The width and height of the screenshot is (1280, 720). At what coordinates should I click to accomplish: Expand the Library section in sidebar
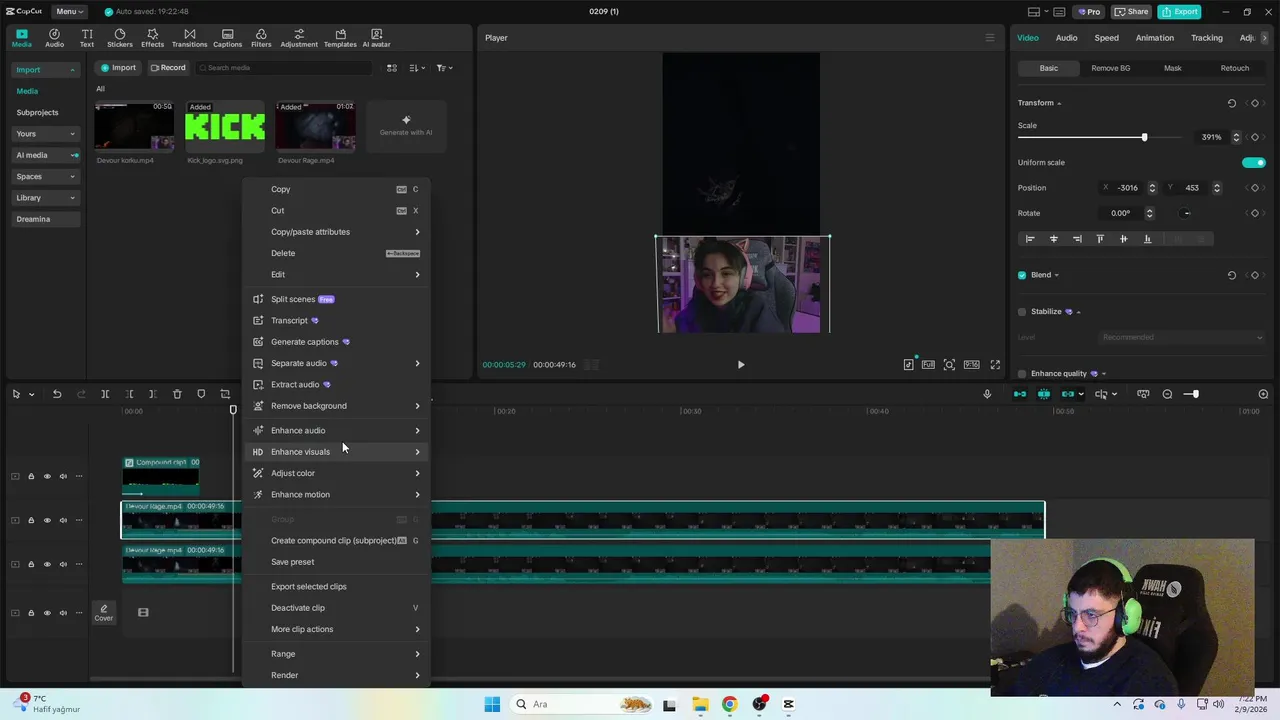pos(46,198)
